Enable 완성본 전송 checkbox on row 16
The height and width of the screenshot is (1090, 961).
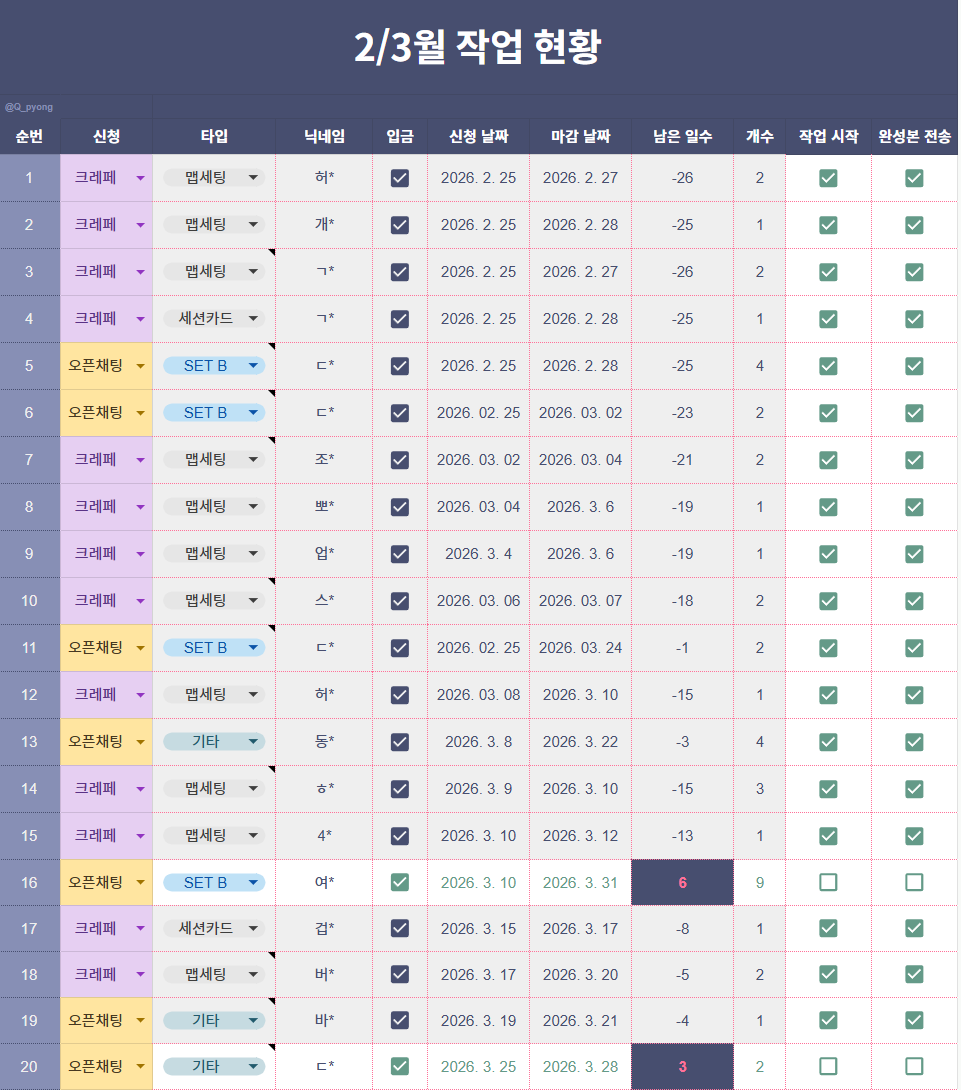coord(913,882)
